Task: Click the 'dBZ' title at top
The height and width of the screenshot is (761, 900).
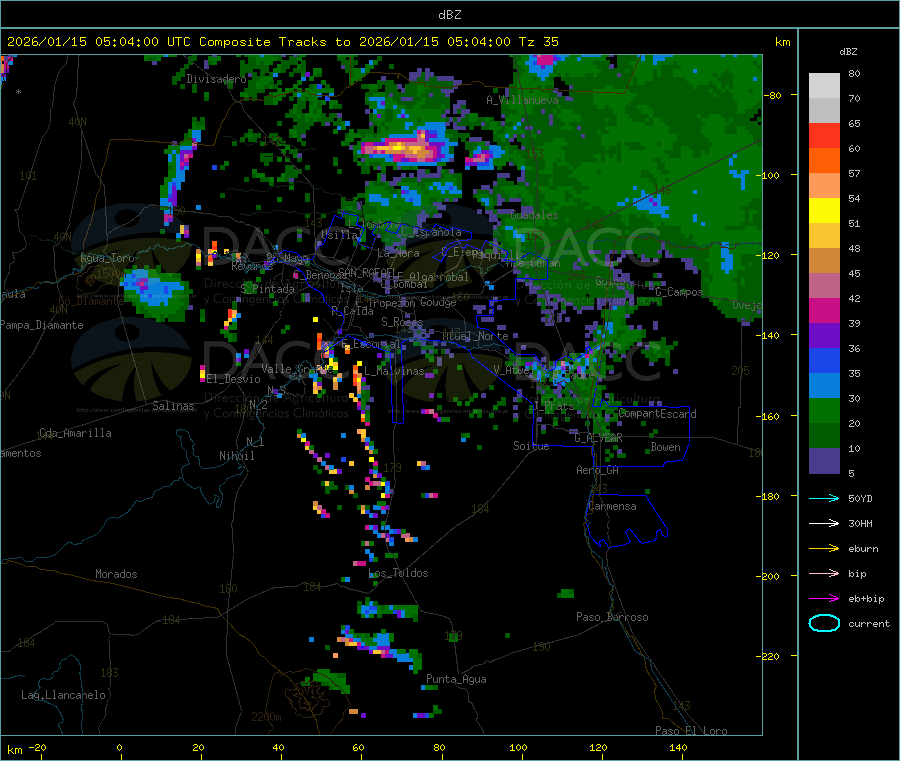Action: [x=449, y=15]
